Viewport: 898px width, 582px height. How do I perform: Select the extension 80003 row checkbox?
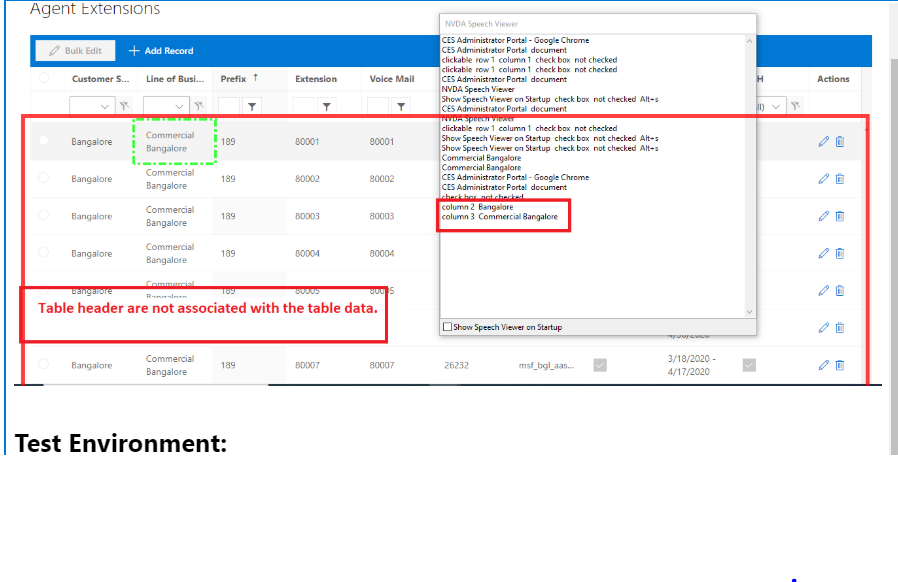tap(44, 215)
